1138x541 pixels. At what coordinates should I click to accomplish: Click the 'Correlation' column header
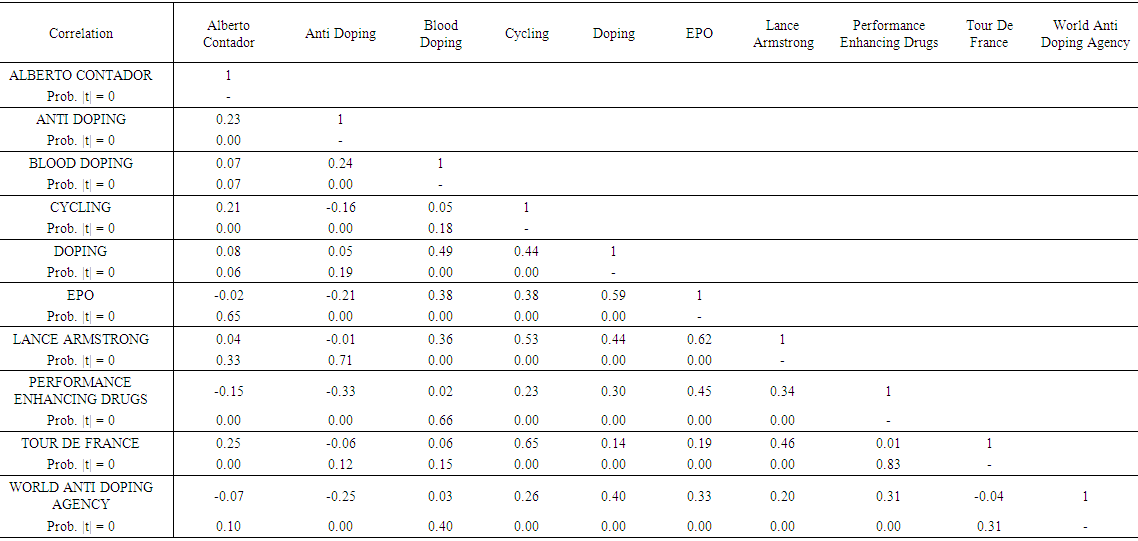pos(81,34)
